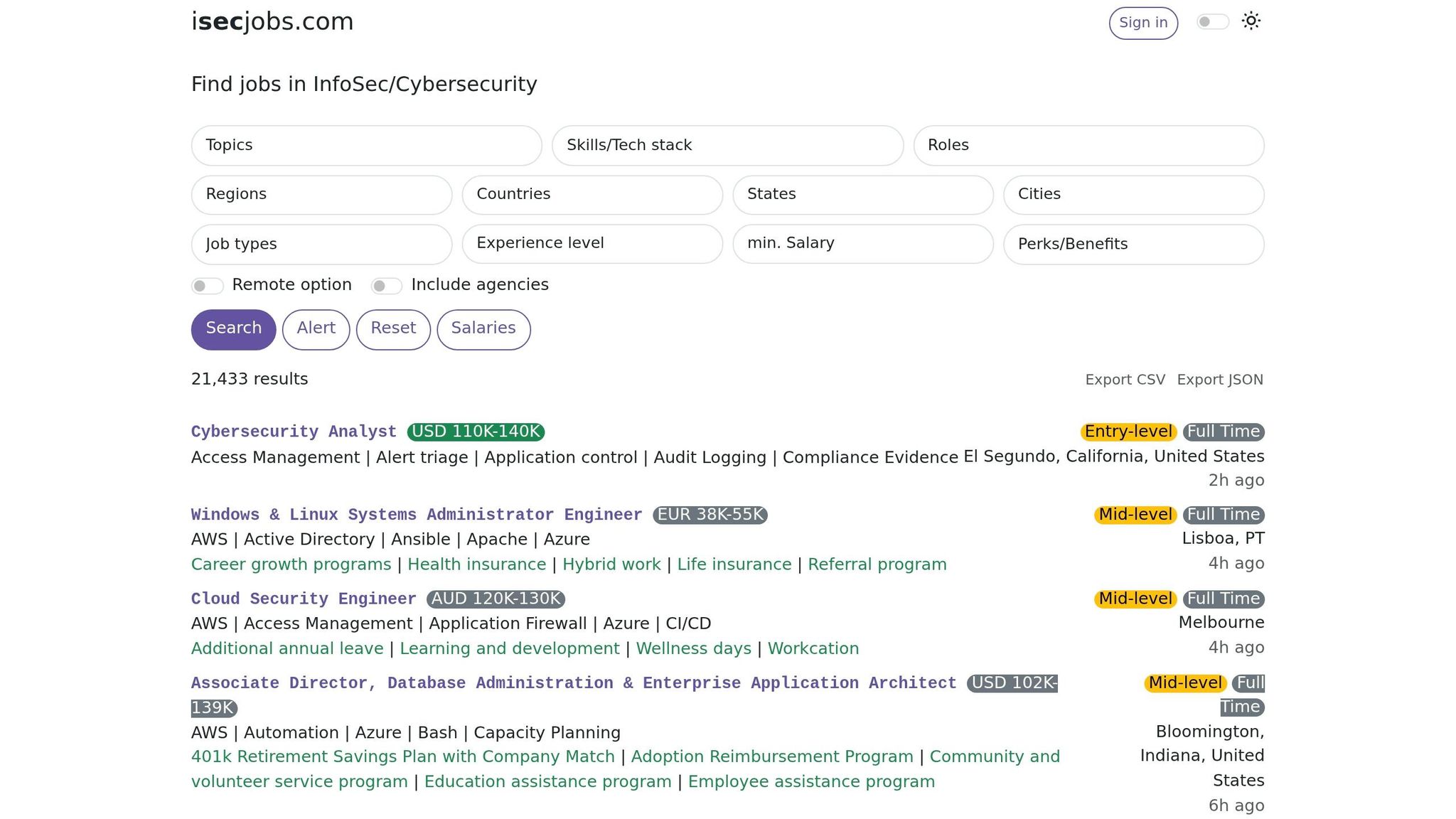Toggle the dark mode switch
This screenshot has height=819, width=1456.
[x=1213, y=22]
